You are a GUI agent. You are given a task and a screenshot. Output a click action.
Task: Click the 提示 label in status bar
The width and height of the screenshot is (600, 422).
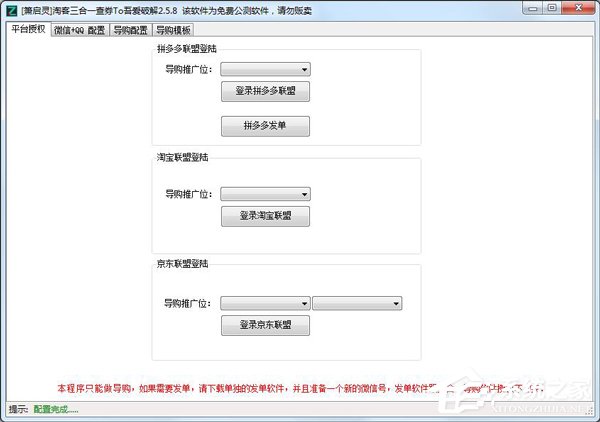[x=18, y=409]
